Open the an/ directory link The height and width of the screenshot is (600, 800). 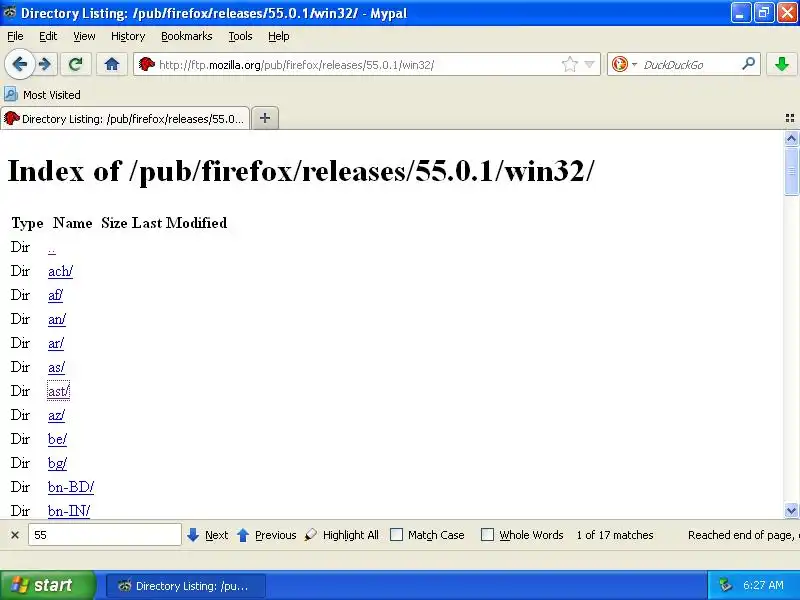tap(57, 319)
